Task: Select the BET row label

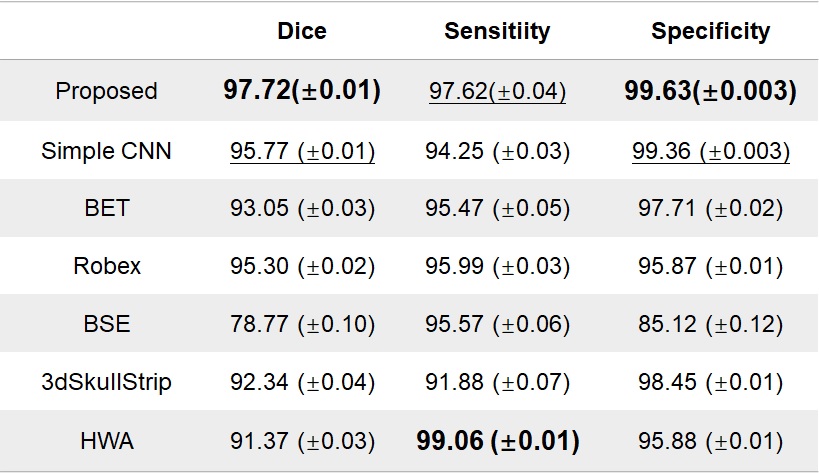Action: [x=106, y=209]
